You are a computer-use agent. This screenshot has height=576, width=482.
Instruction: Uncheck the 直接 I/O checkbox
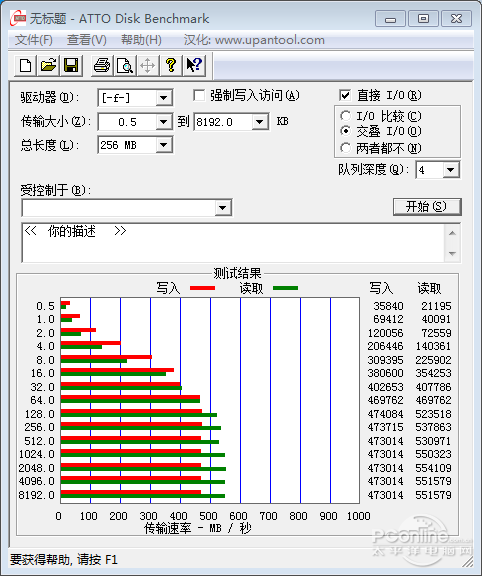point(345,96)
